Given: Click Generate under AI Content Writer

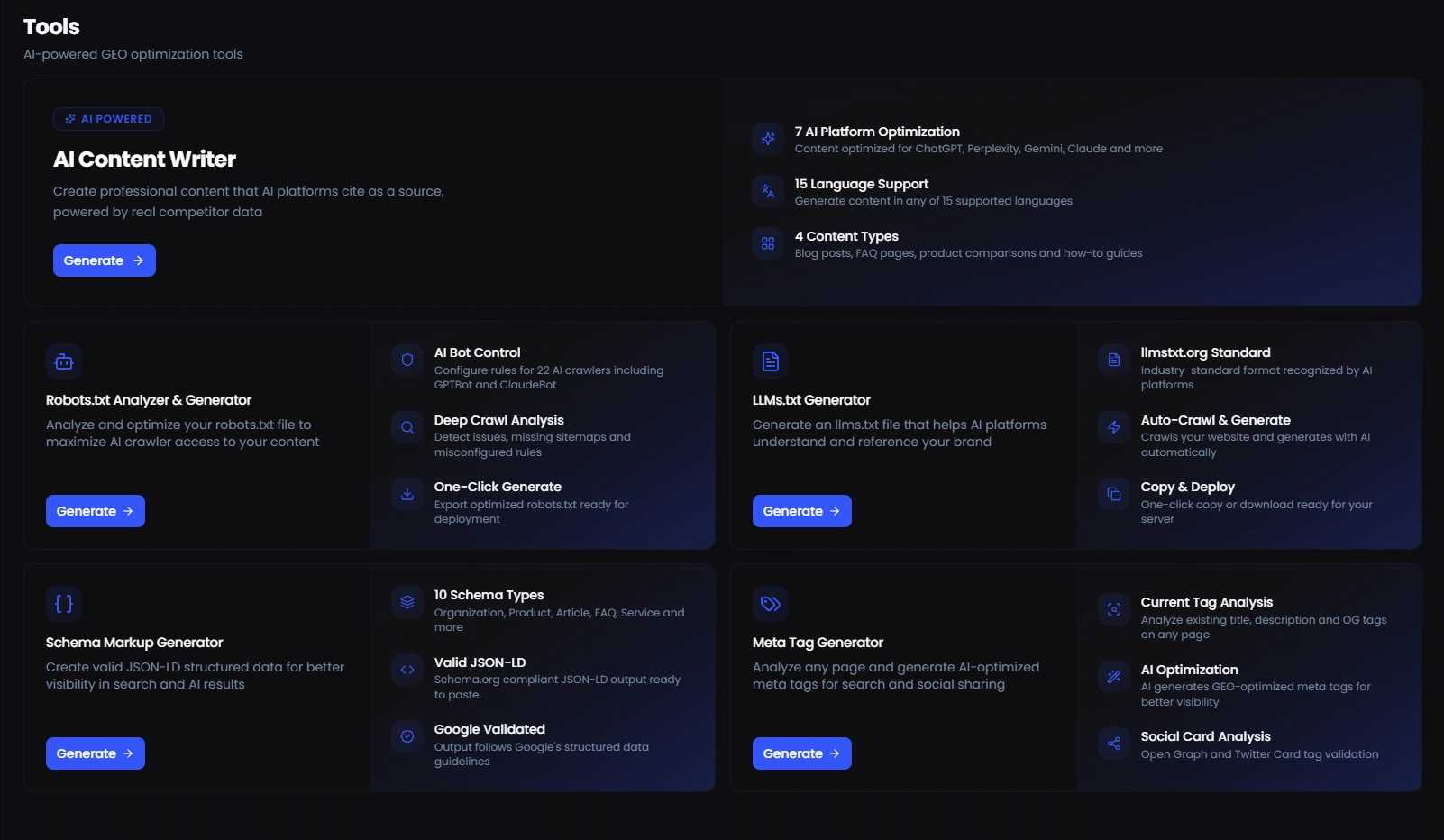Looking at the screenshot, I should tap(104, 260).
